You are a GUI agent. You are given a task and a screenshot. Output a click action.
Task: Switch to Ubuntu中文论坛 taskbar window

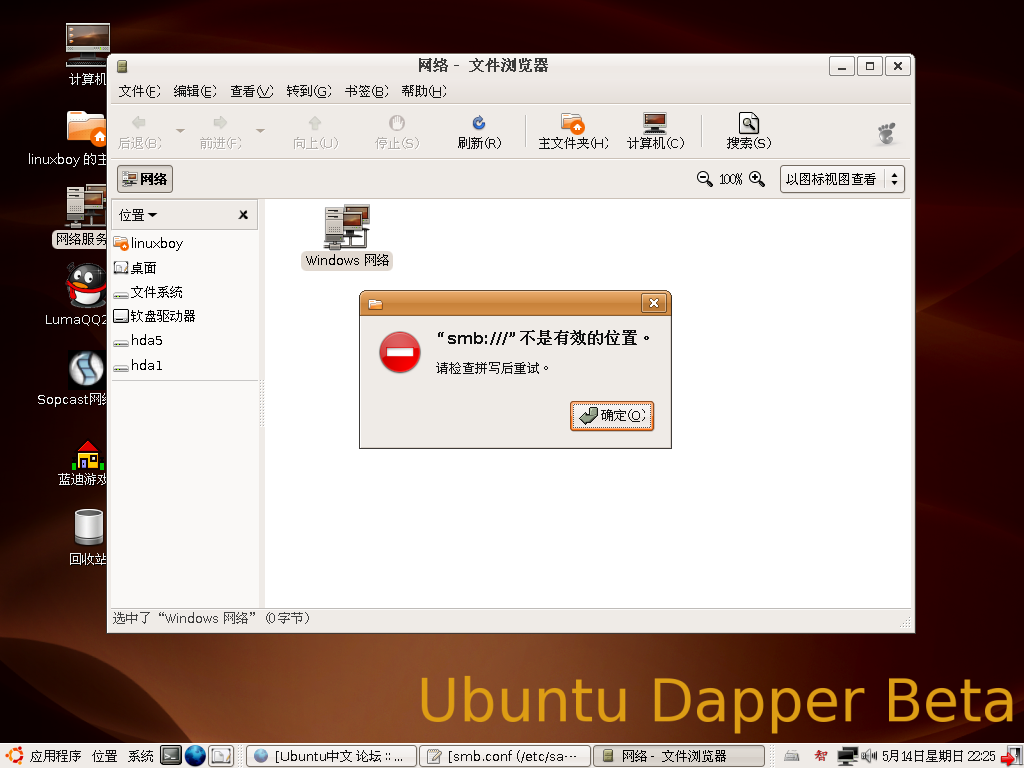tap(331, 756)
